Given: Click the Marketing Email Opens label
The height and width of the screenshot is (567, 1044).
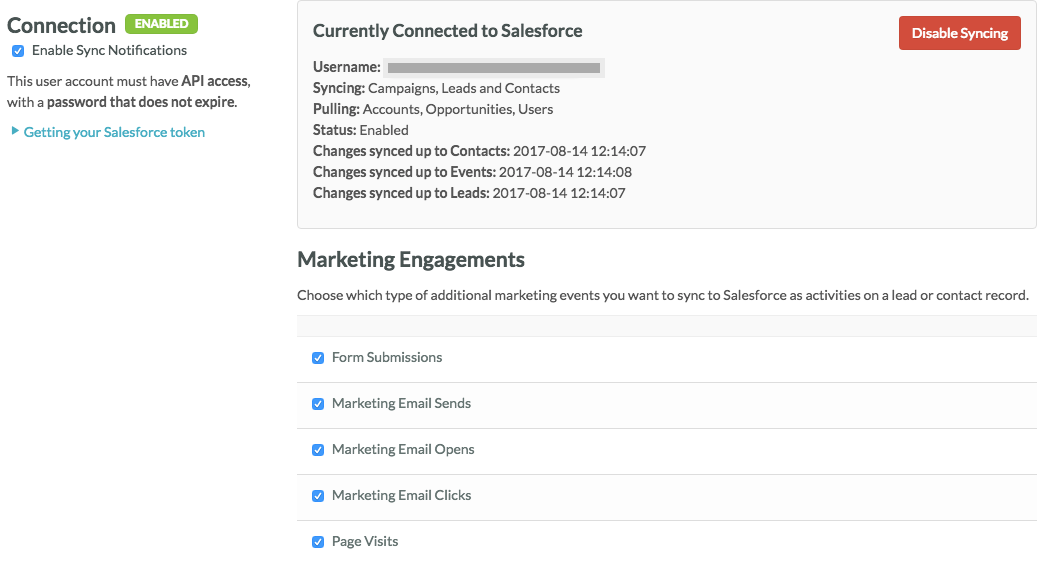Looking at the screenshot, I should [403, 450].
